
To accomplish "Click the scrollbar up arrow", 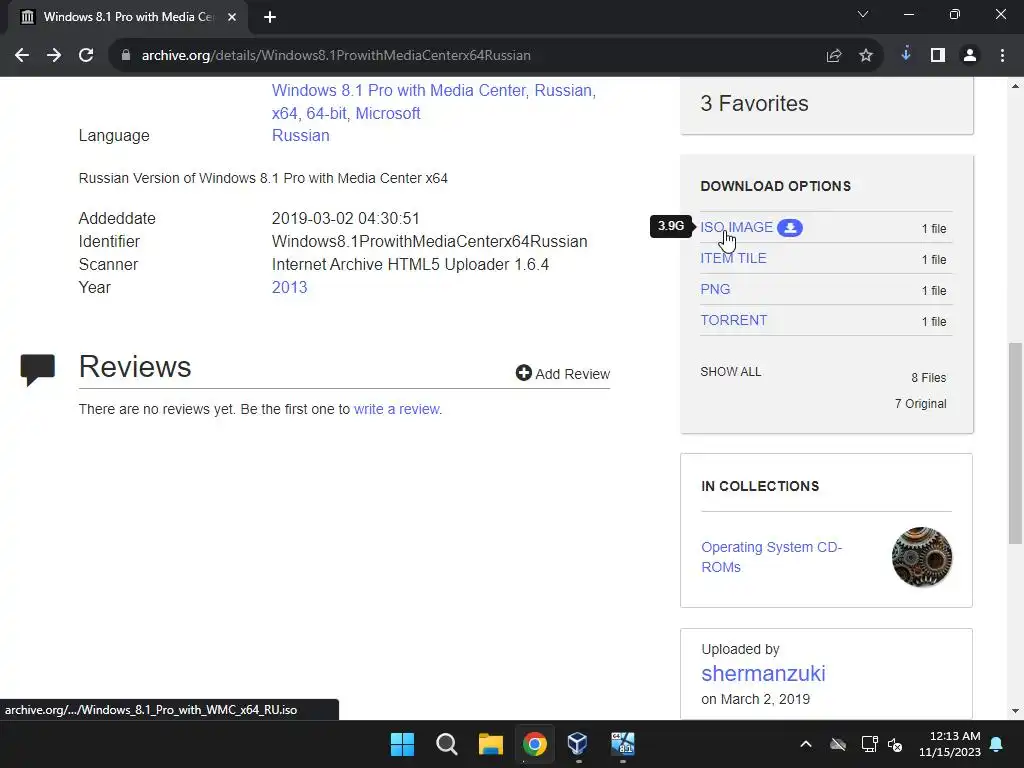I will coord(1015,86).
